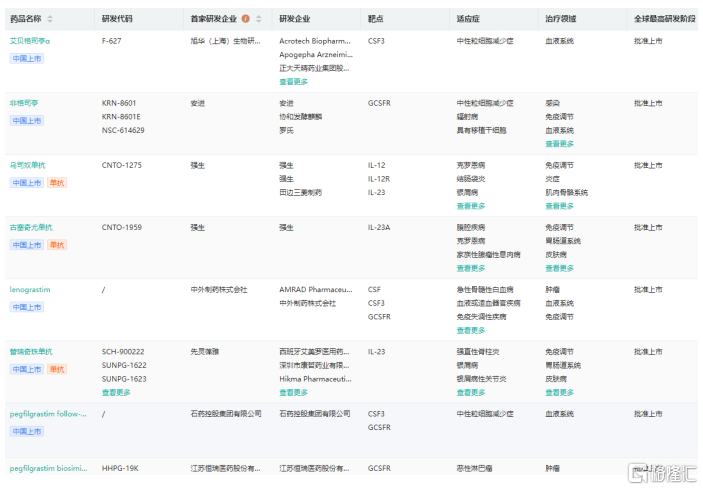Click 肌肉骨骼系统 therapy area

(x=566, y=193)
